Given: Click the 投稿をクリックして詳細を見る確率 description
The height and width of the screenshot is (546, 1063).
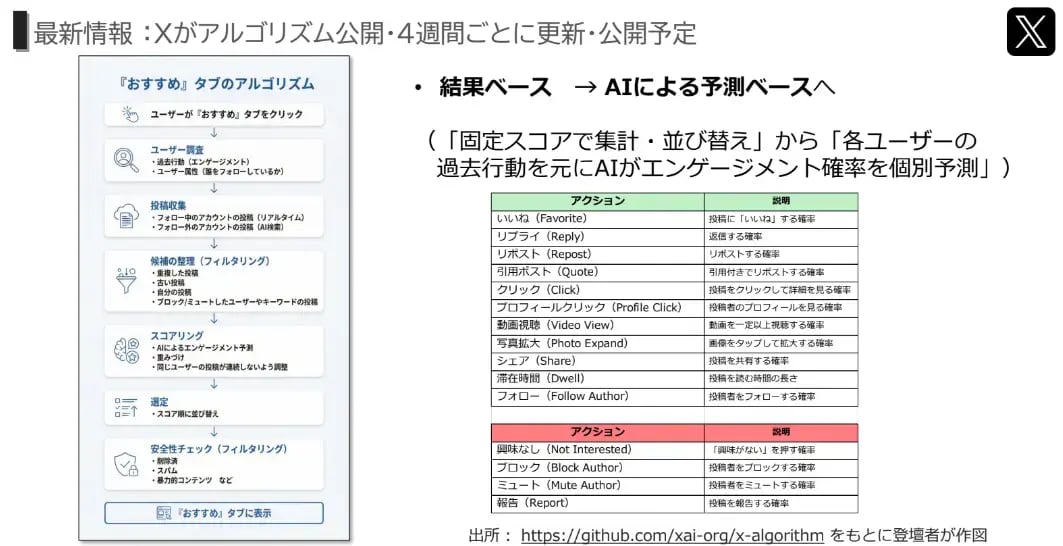Looking at the screenshot, I should [781, 290].
